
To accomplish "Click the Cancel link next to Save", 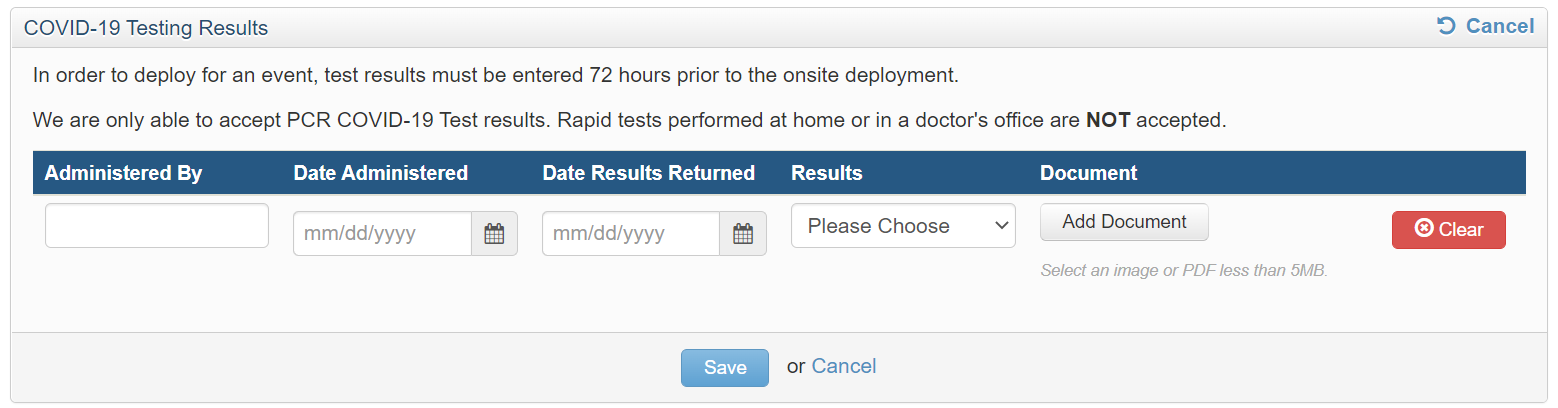I will pyautogui.click(x=843, y=366).
